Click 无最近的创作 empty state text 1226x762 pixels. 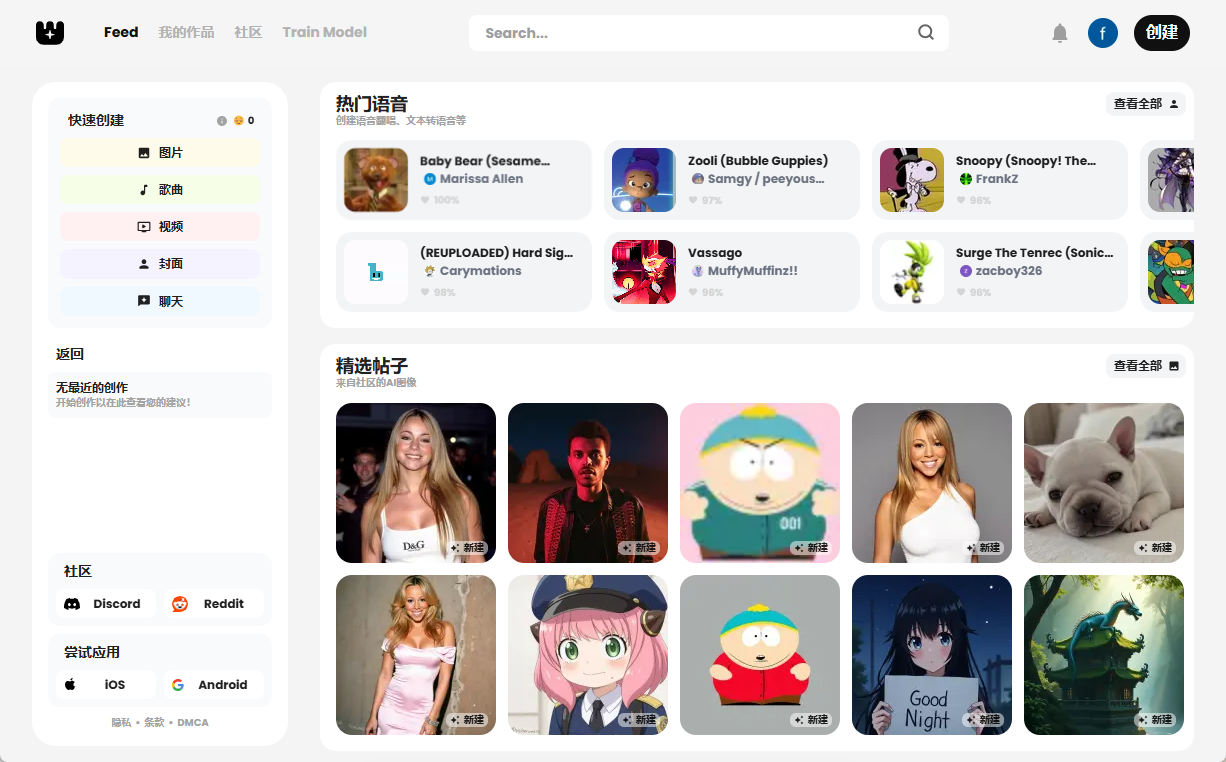[92, 387]
